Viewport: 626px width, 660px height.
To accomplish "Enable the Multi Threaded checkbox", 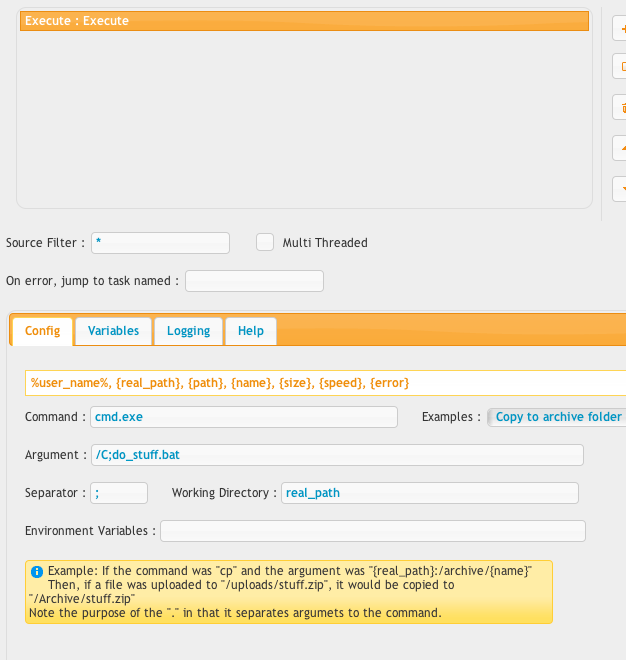I will click(265, 242).
